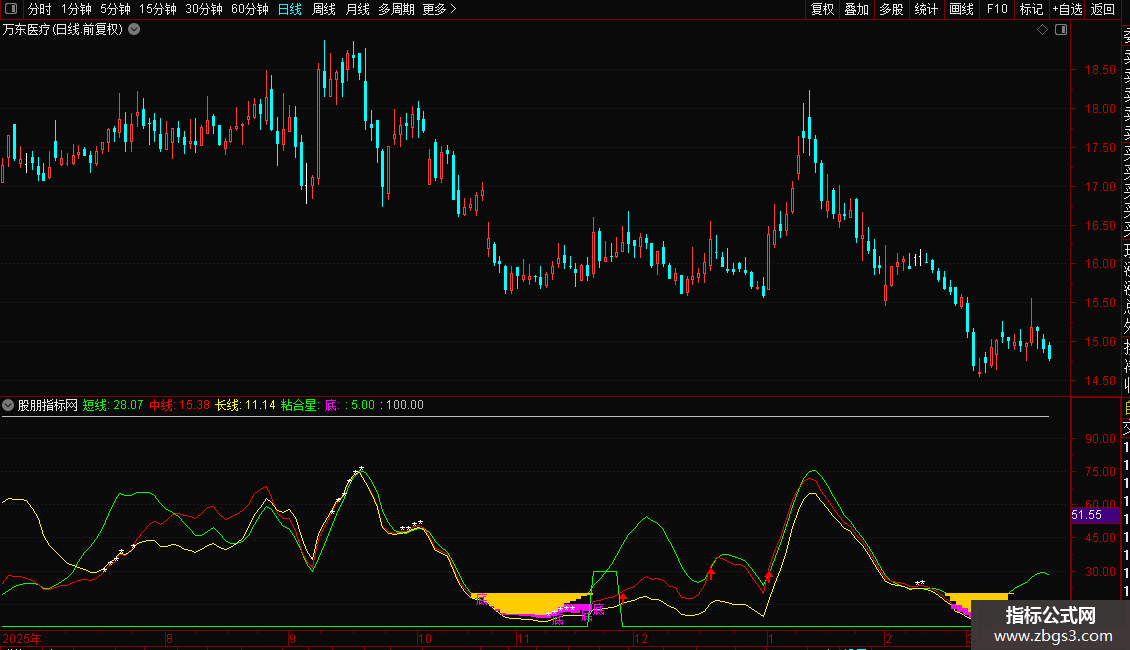Open the 画线 drawing tools
Image resolution: width=1130 pixels, height=650 pixels.
point(961,10)
